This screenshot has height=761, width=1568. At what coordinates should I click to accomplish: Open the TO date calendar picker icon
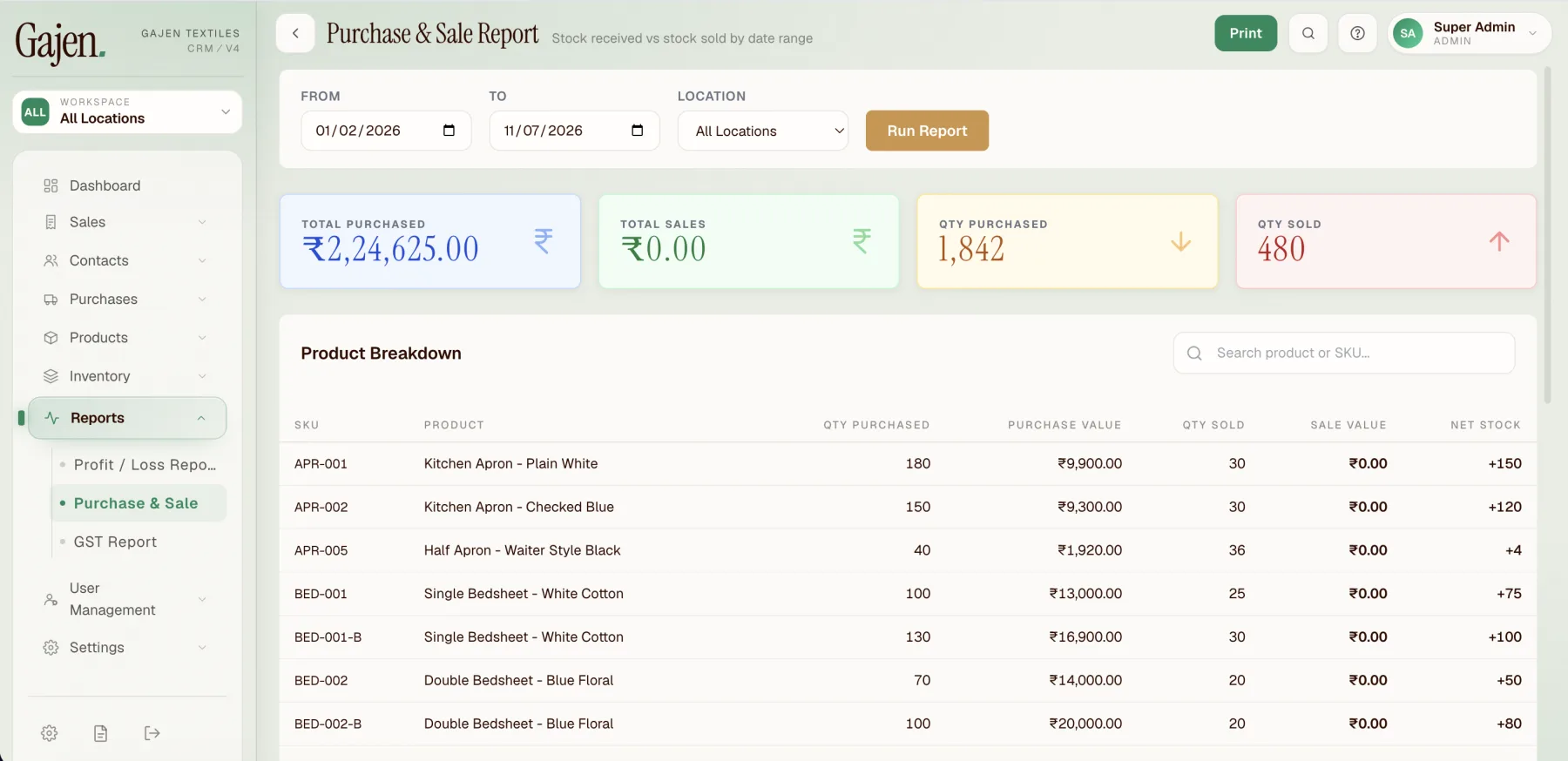click(637, 131)
